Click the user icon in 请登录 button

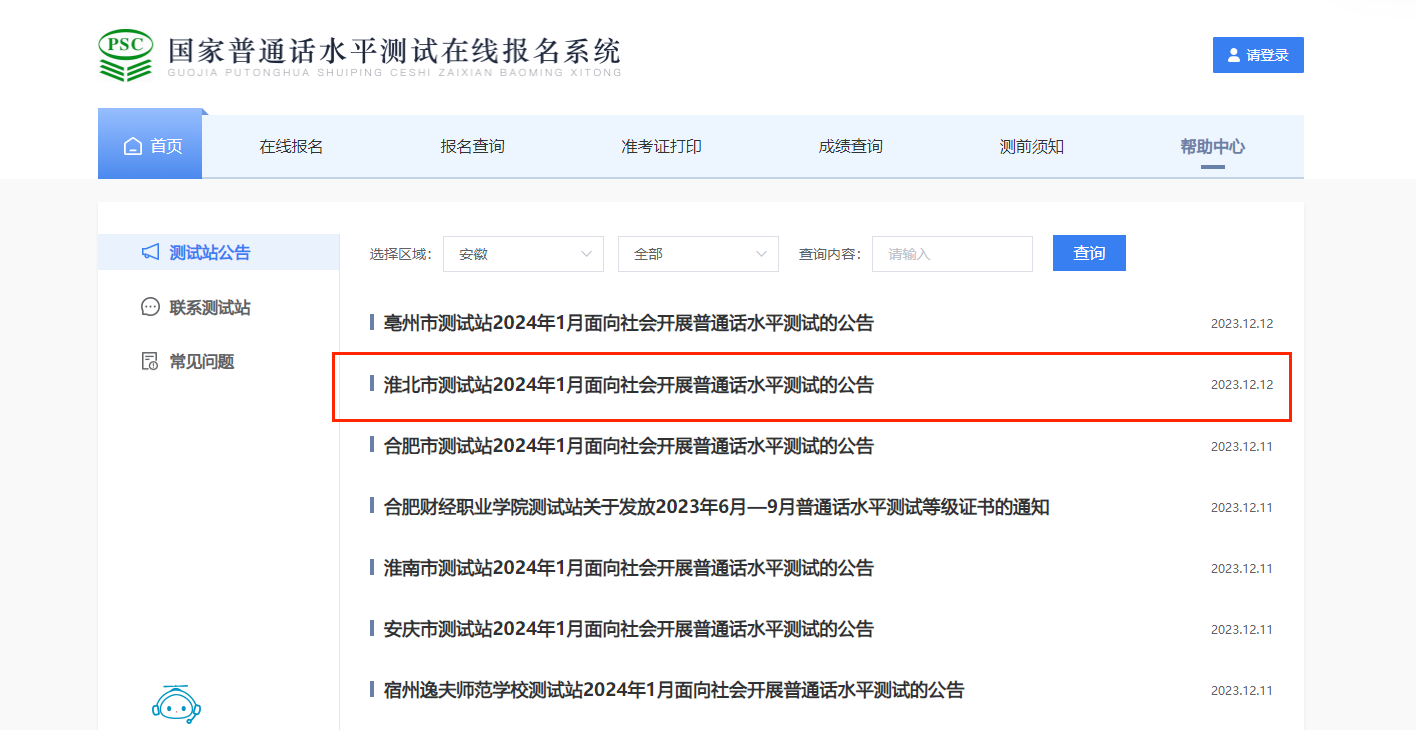(1233, 55)
